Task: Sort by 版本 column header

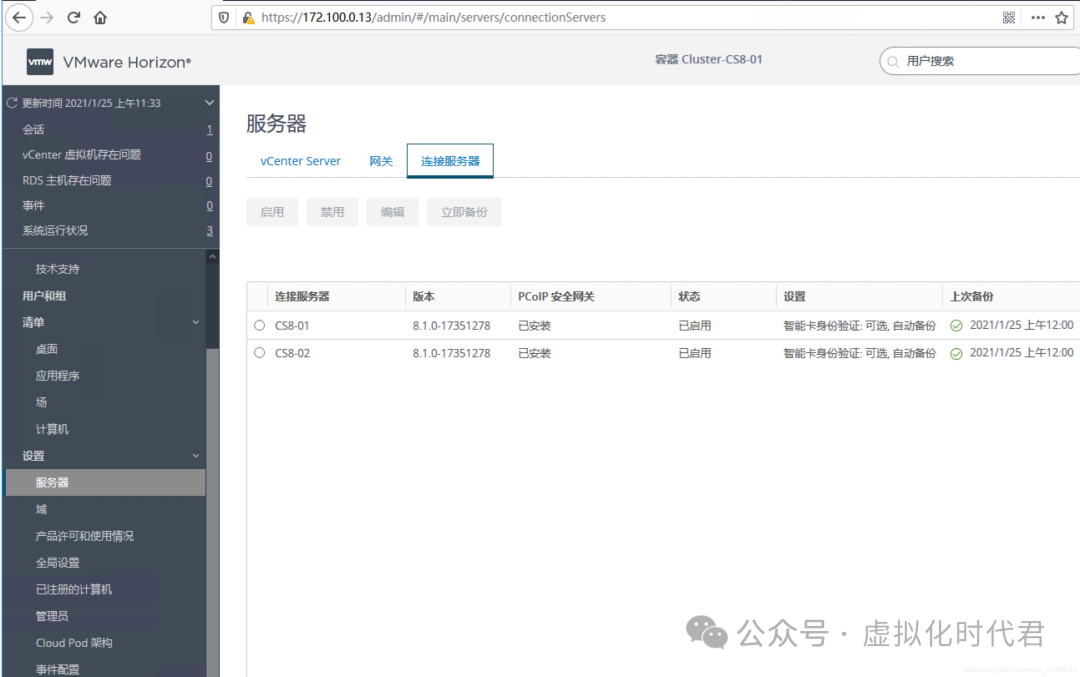Action: tap(424, 297)
